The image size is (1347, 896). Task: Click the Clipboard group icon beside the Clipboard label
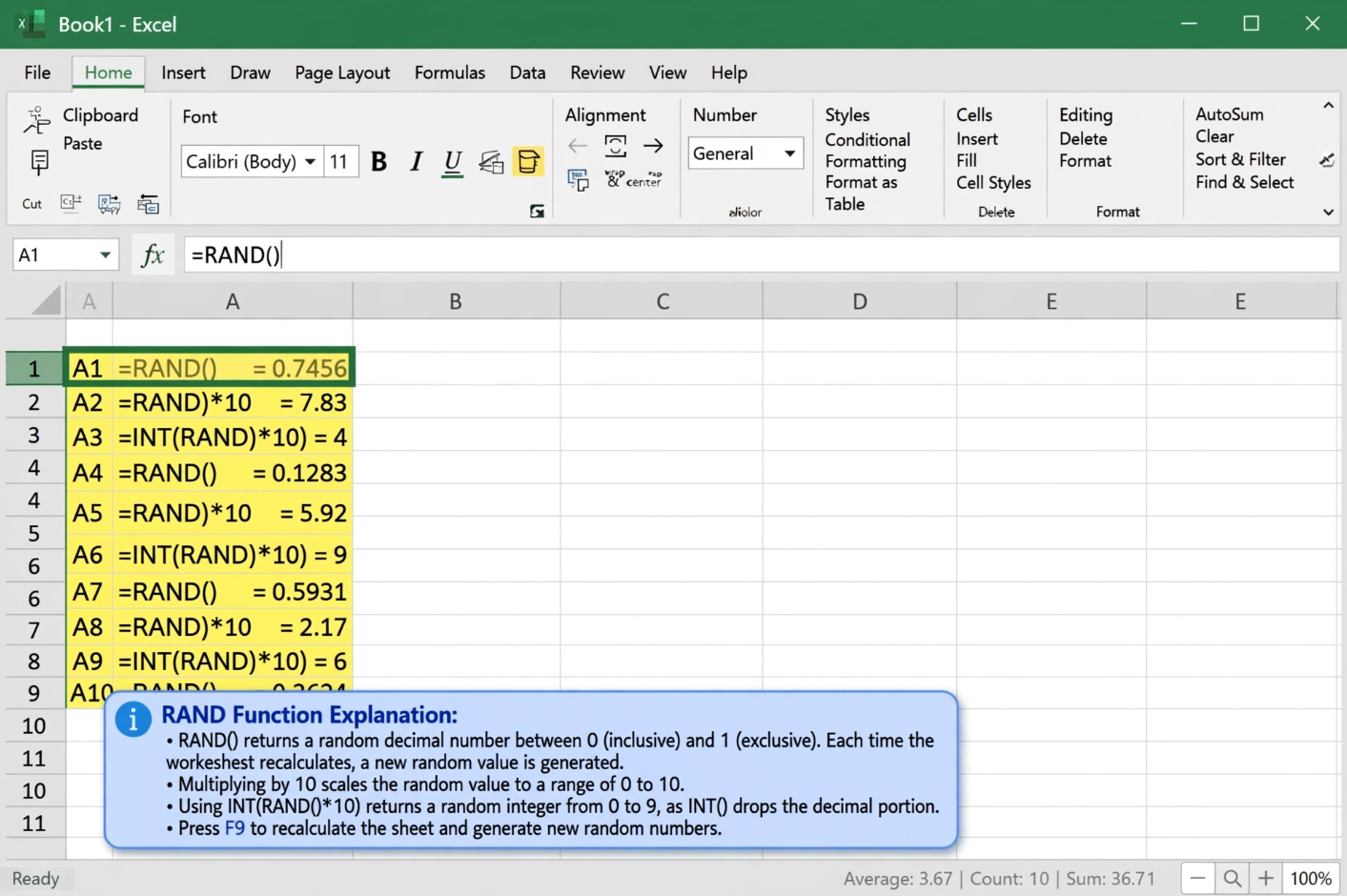point(37,119)
